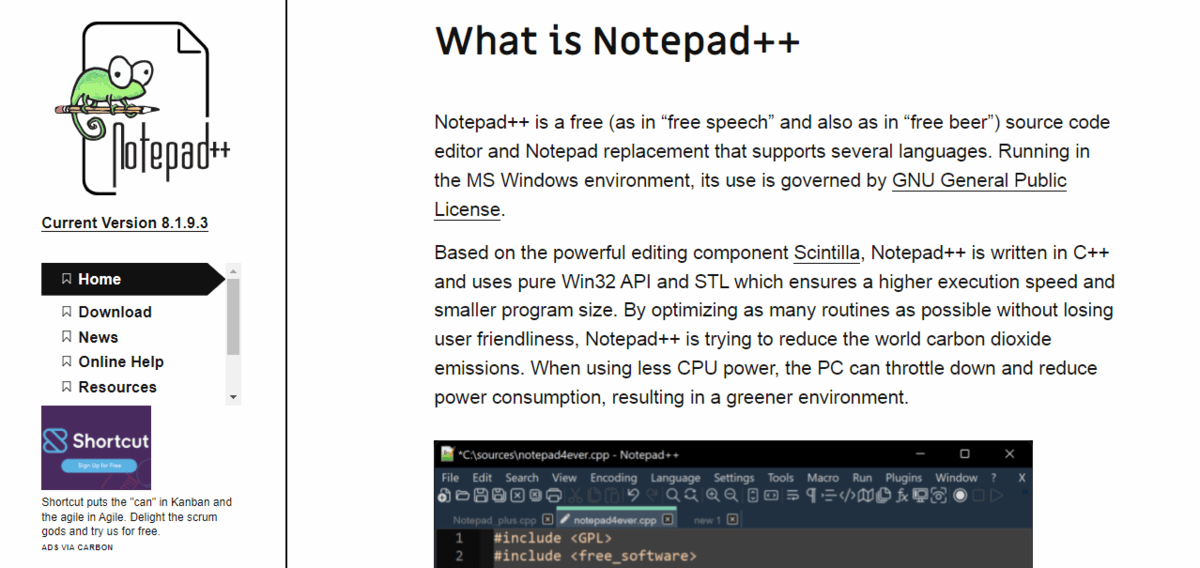This screenshot has width=1200, height=568.
Task: Click the code tag icon in screenshot toolbar
Action: (x=847, y=495)
